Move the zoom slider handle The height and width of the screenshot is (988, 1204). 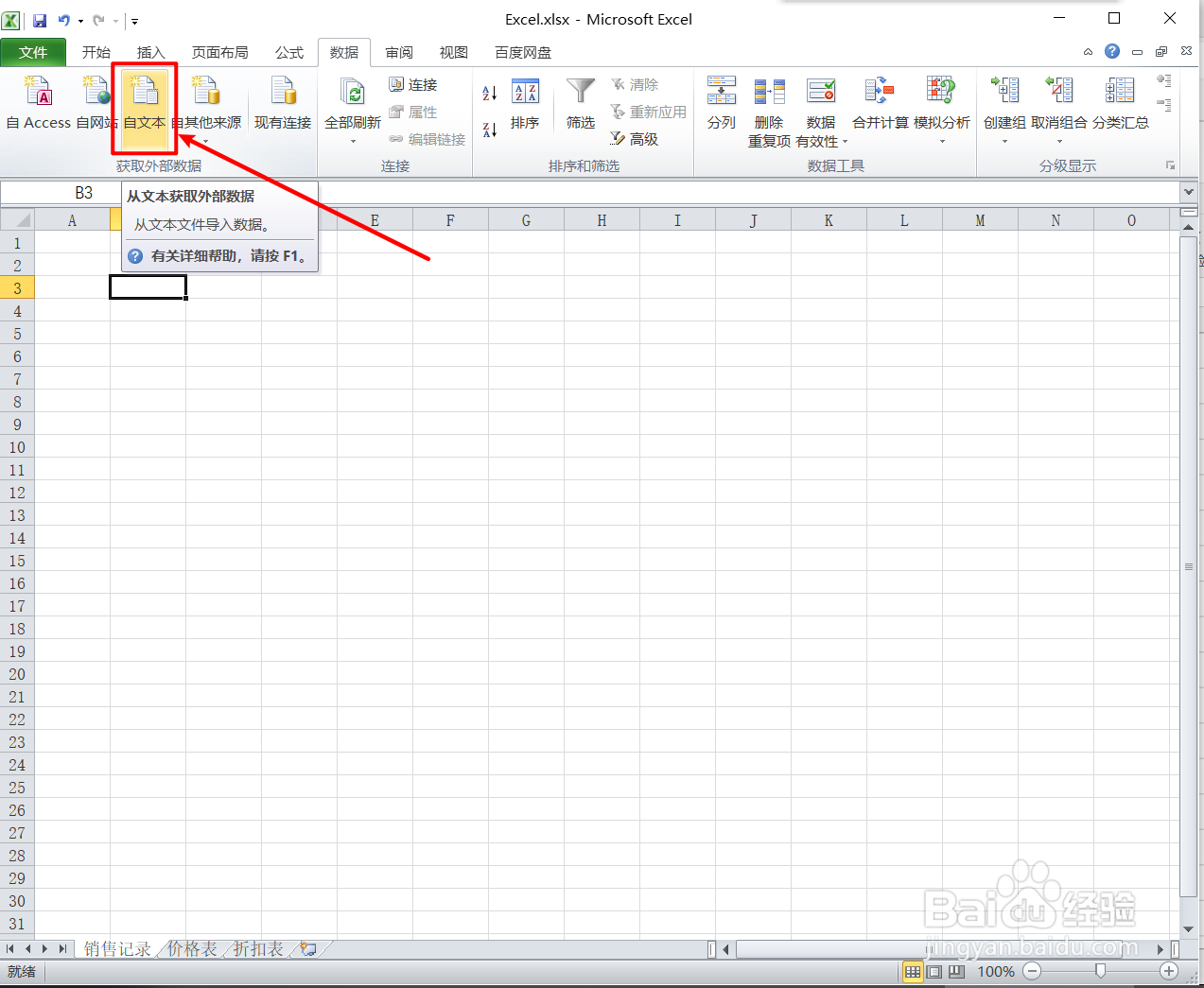(x=1100, y=971)
